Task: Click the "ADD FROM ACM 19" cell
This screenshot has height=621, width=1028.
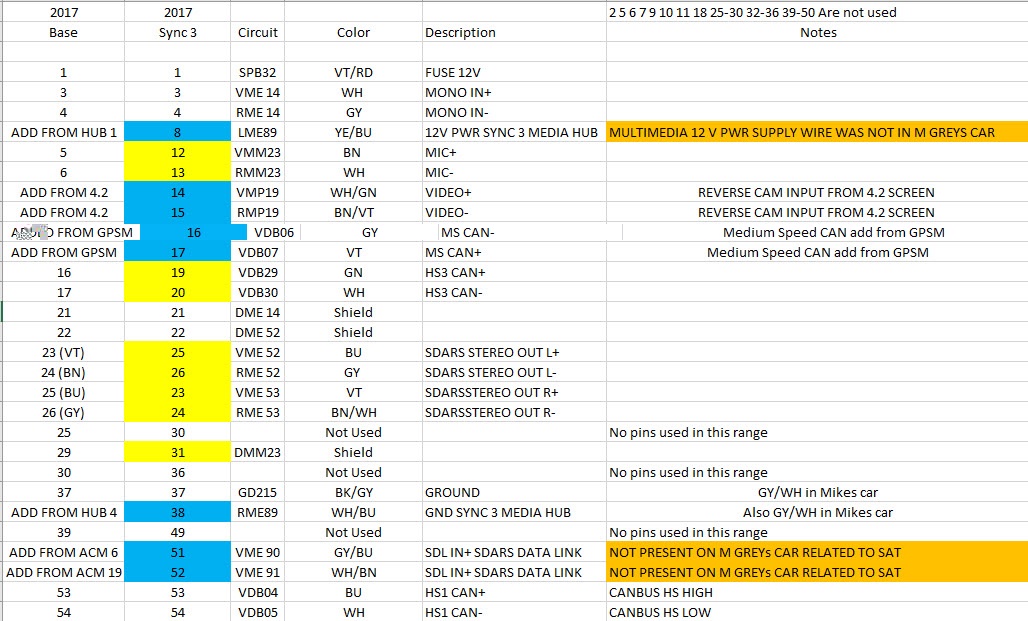Action: point(63,572)
